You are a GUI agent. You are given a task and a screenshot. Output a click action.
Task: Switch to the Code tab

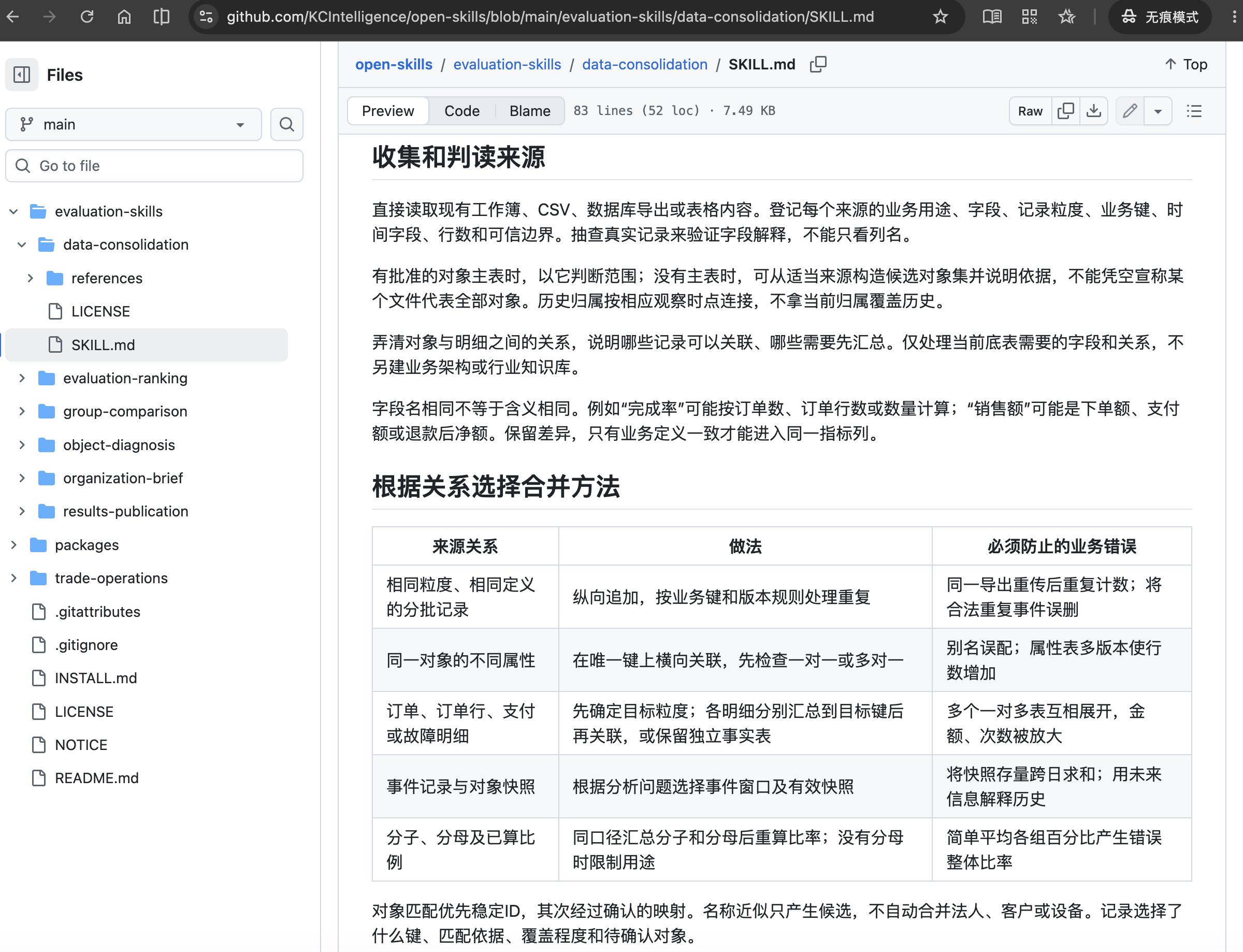(x=462, y=110)
